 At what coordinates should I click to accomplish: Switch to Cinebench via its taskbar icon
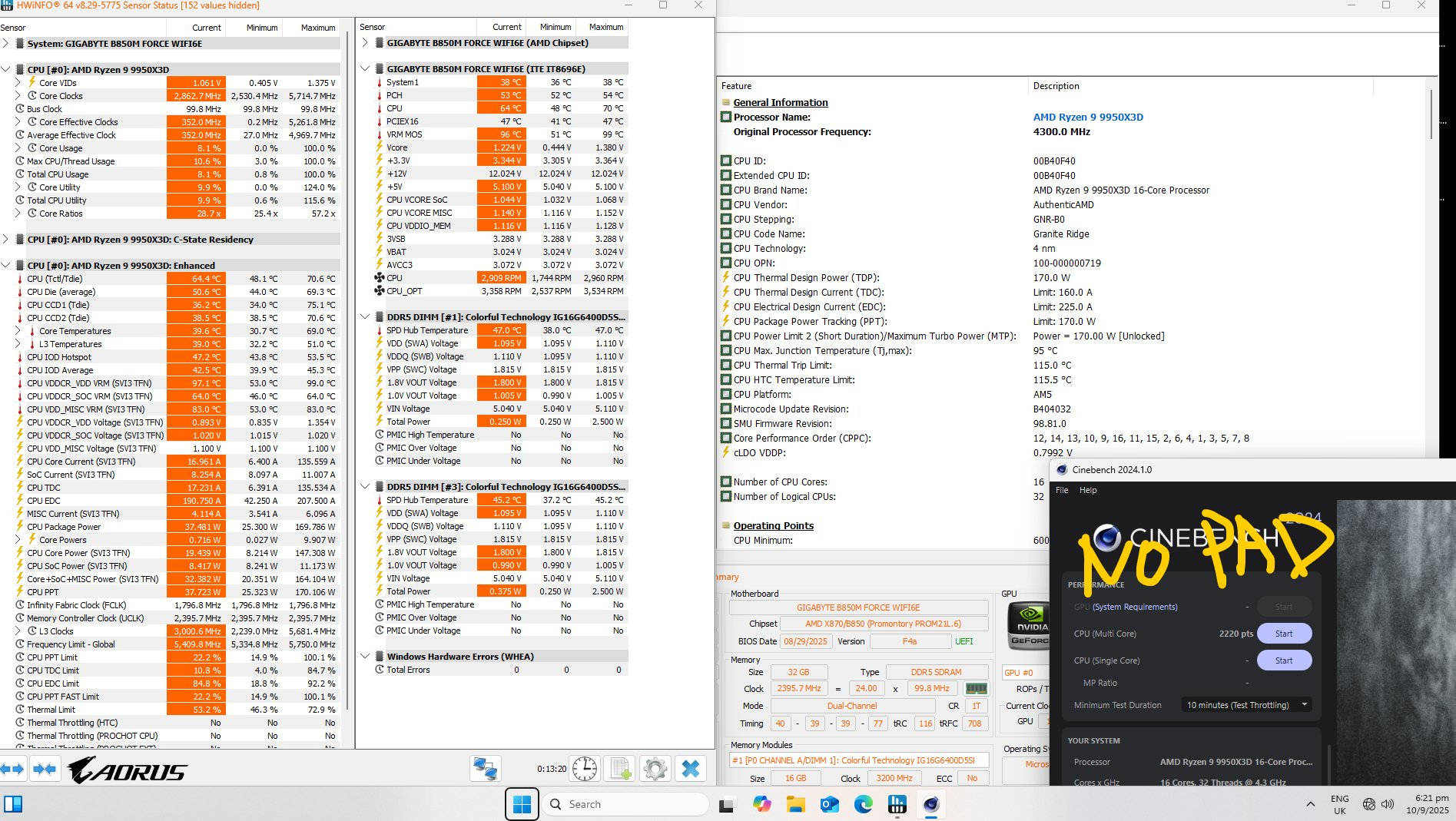pyautogui.click(x=931, y=804)
